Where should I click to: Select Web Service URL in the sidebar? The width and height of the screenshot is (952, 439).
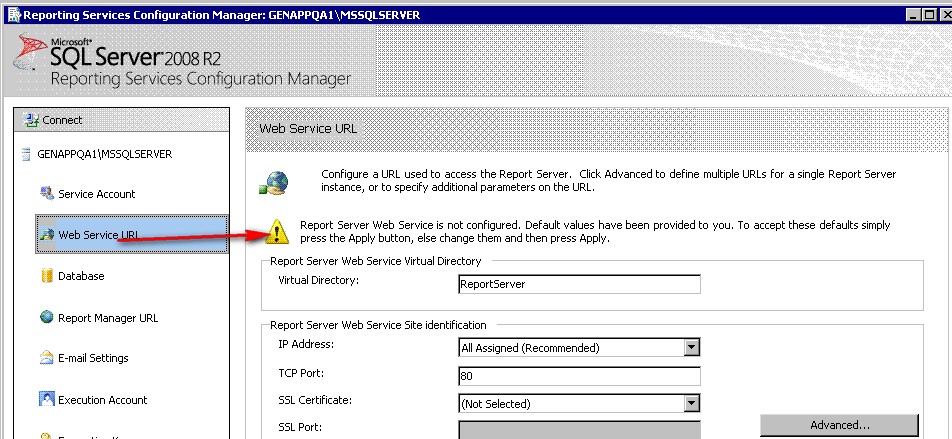click(132, 234)
